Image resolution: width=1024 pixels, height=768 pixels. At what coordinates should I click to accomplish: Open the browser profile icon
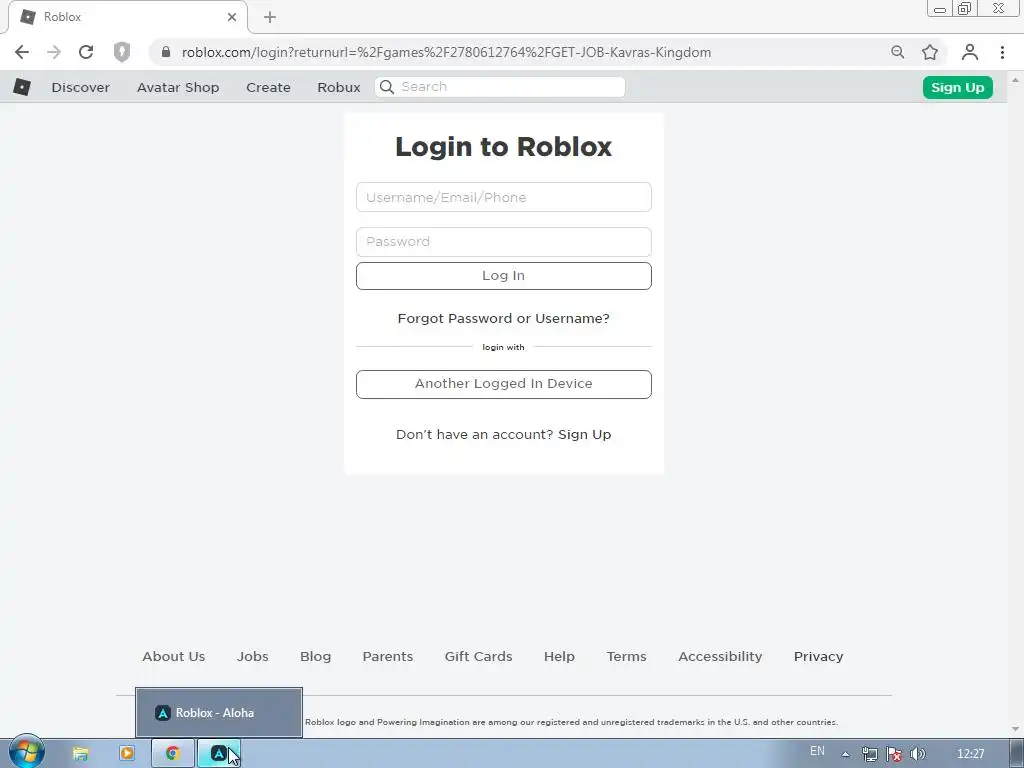(970, 52)
